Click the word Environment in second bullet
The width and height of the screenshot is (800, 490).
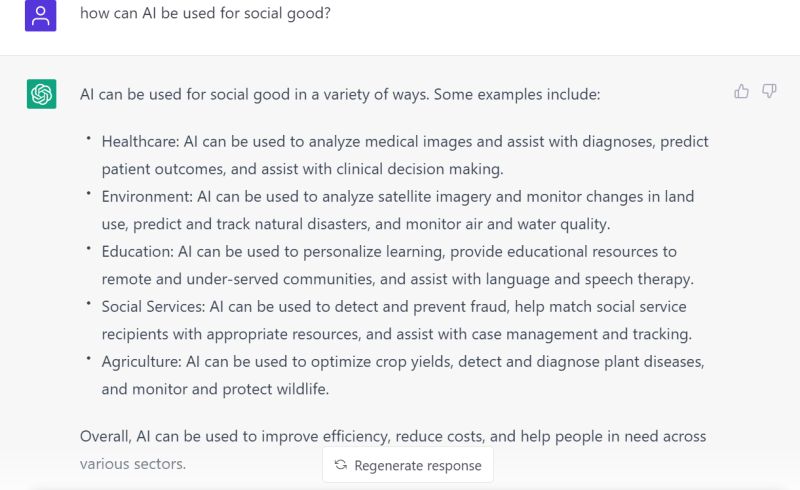(146, 197)
